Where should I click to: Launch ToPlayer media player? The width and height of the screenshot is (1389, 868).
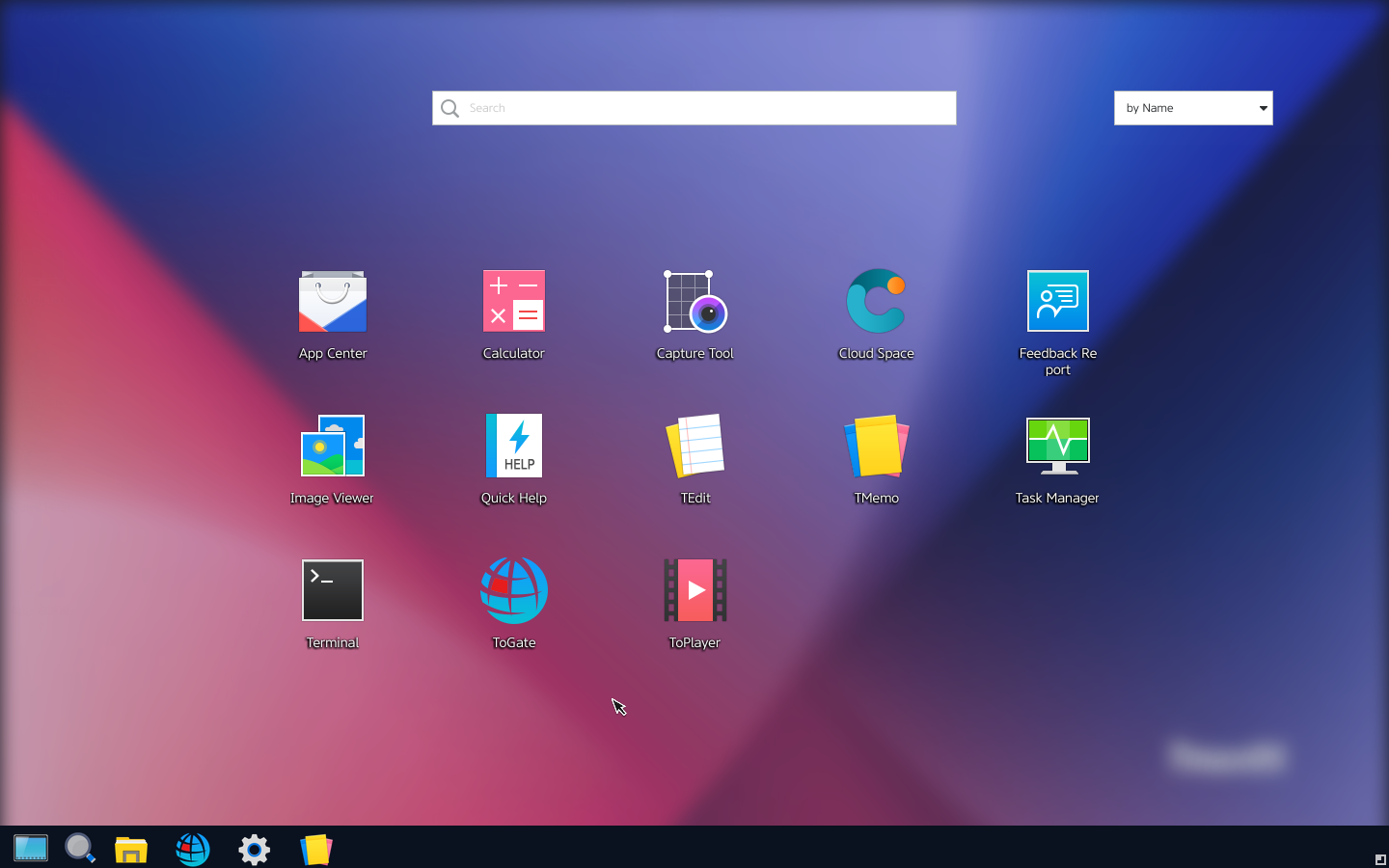coord(694,590)
